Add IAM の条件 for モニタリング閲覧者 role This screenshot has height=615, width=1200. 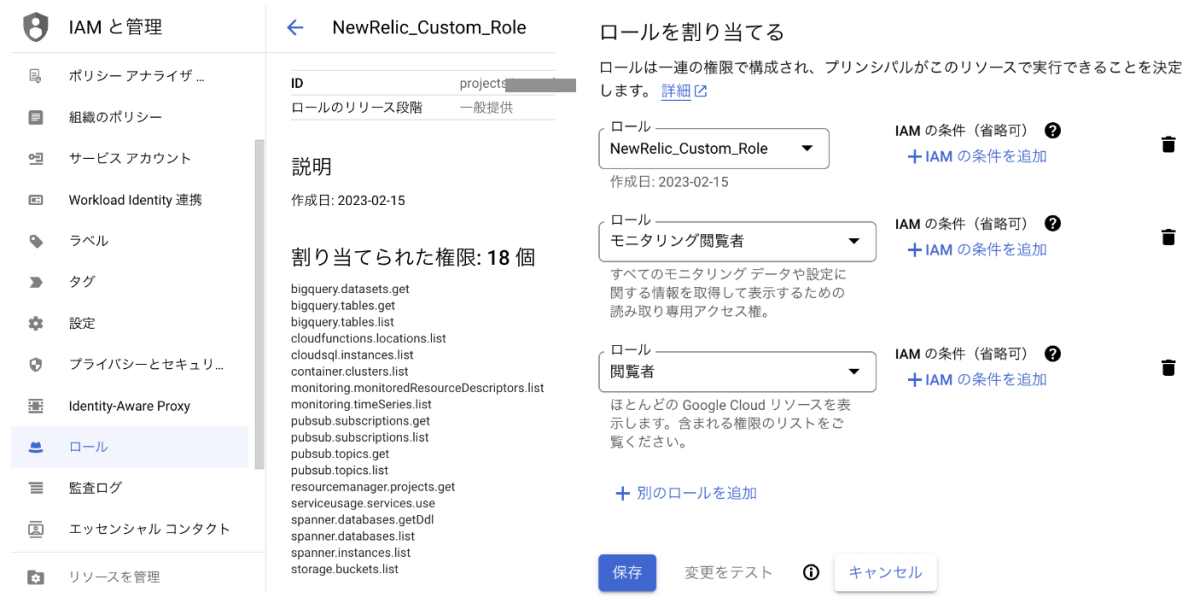point(976,250)
